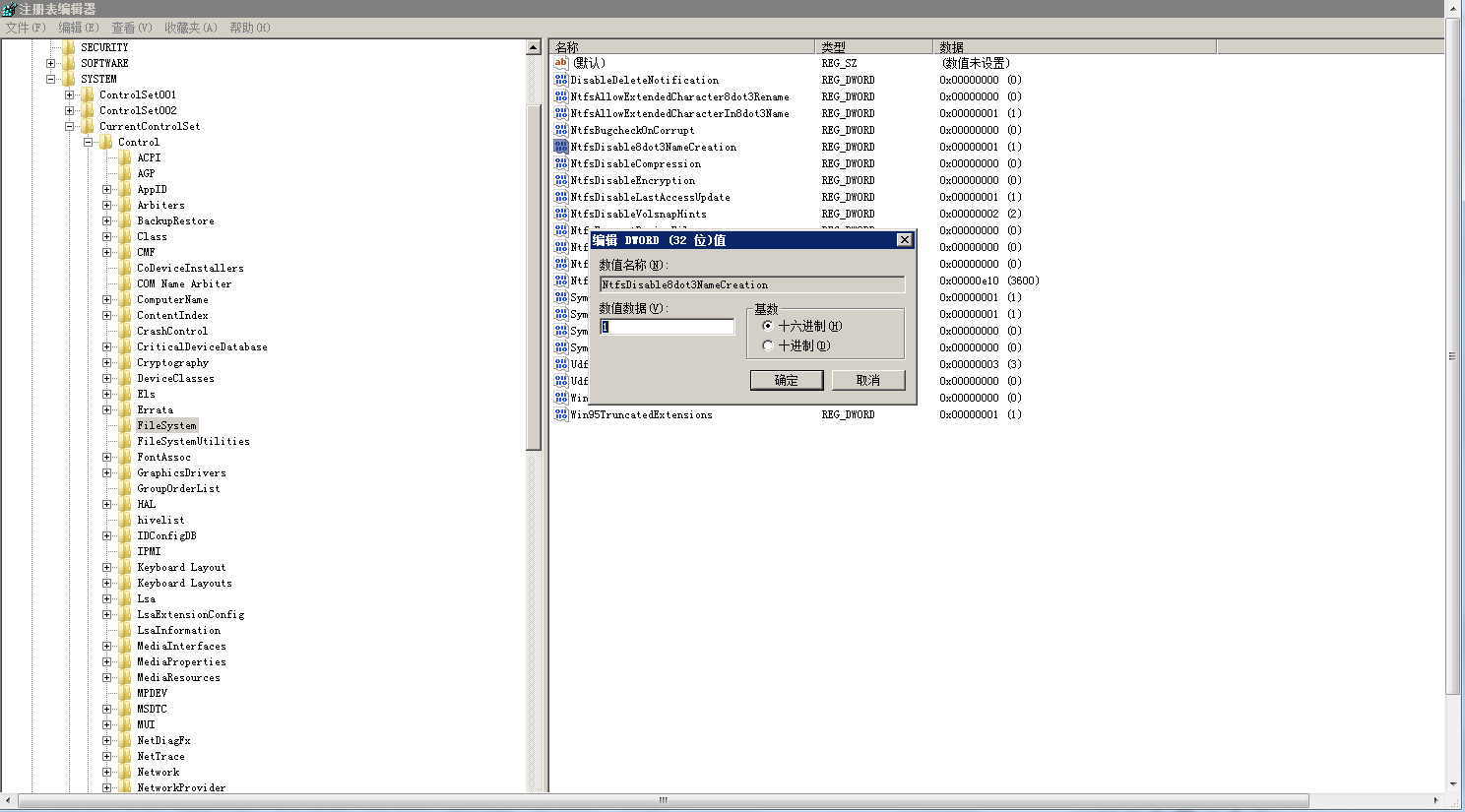Viewport: 1465px width, 812px height.
Task: Click the 数值名称 field
Action: point(752,284)
